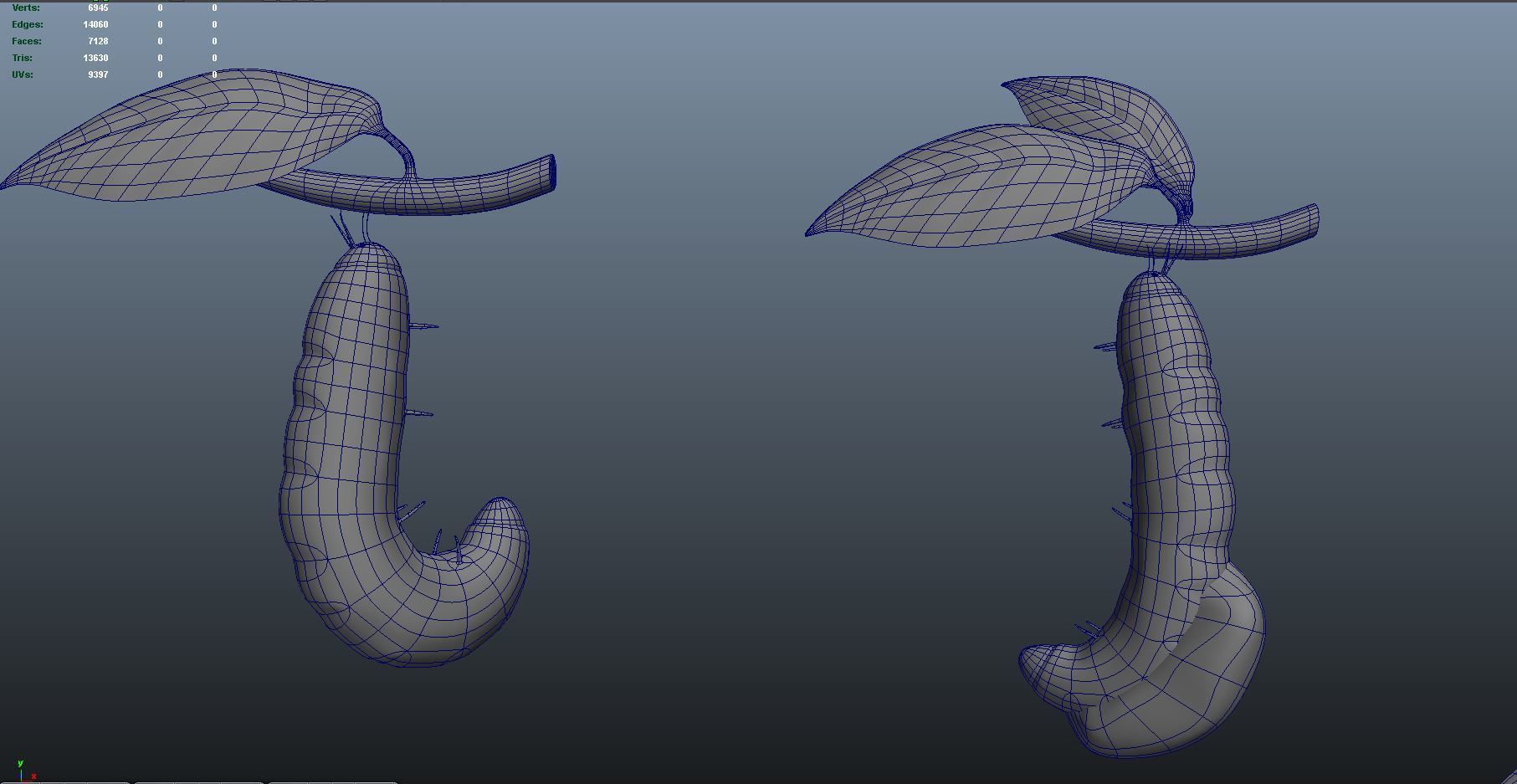Click the x axis on the view gizmo
This screenshot has height=784, width=1517.
[x=33, y=777]
